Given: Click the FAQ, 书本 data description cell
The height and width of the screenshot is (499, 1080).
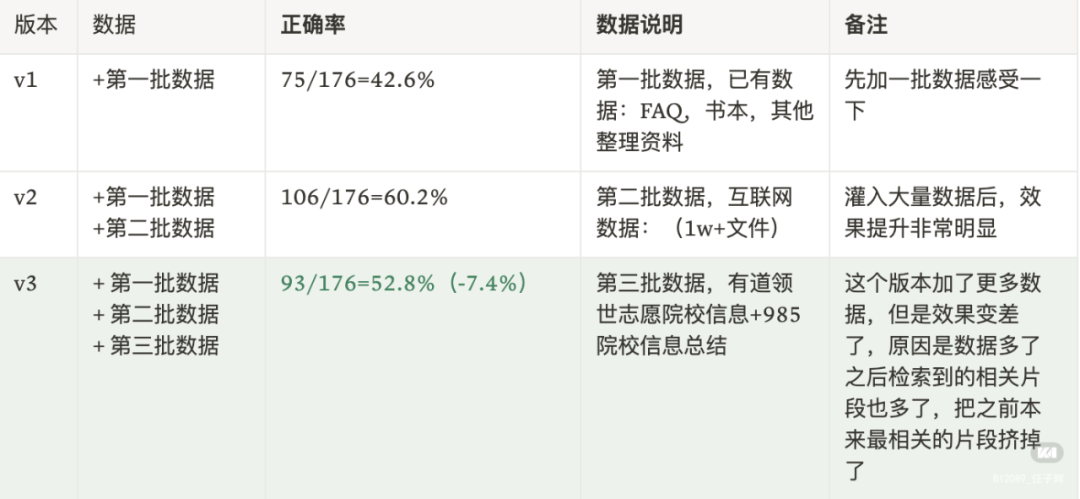Looking at the screenshot, I should click(704, 111).
